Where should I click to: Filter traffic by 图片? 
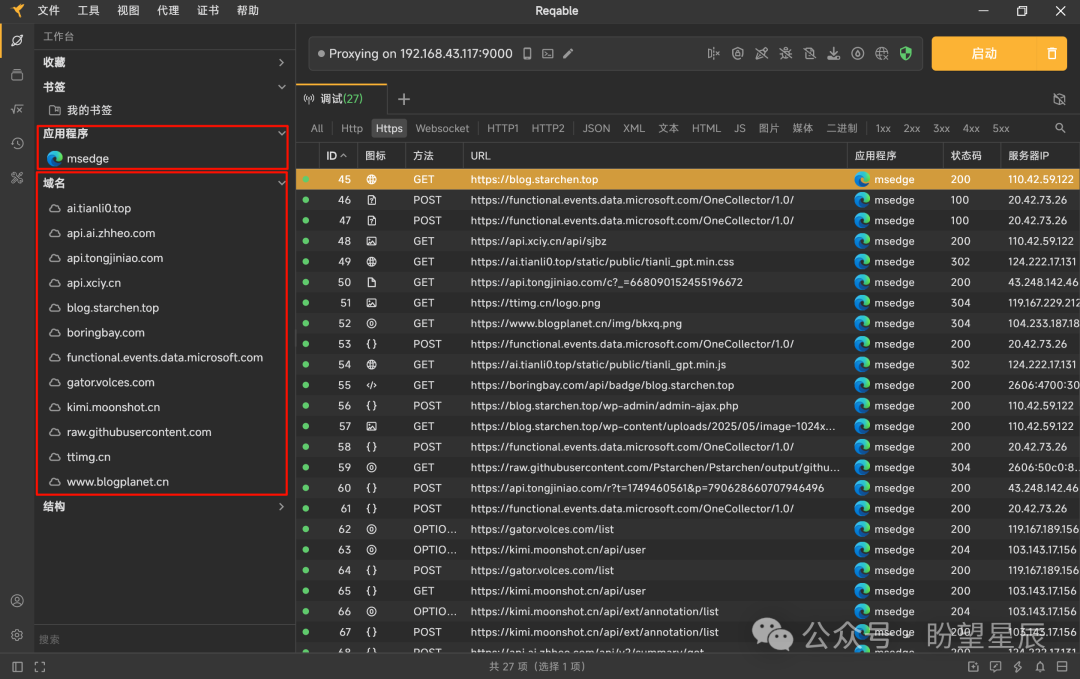pos(769,128)
